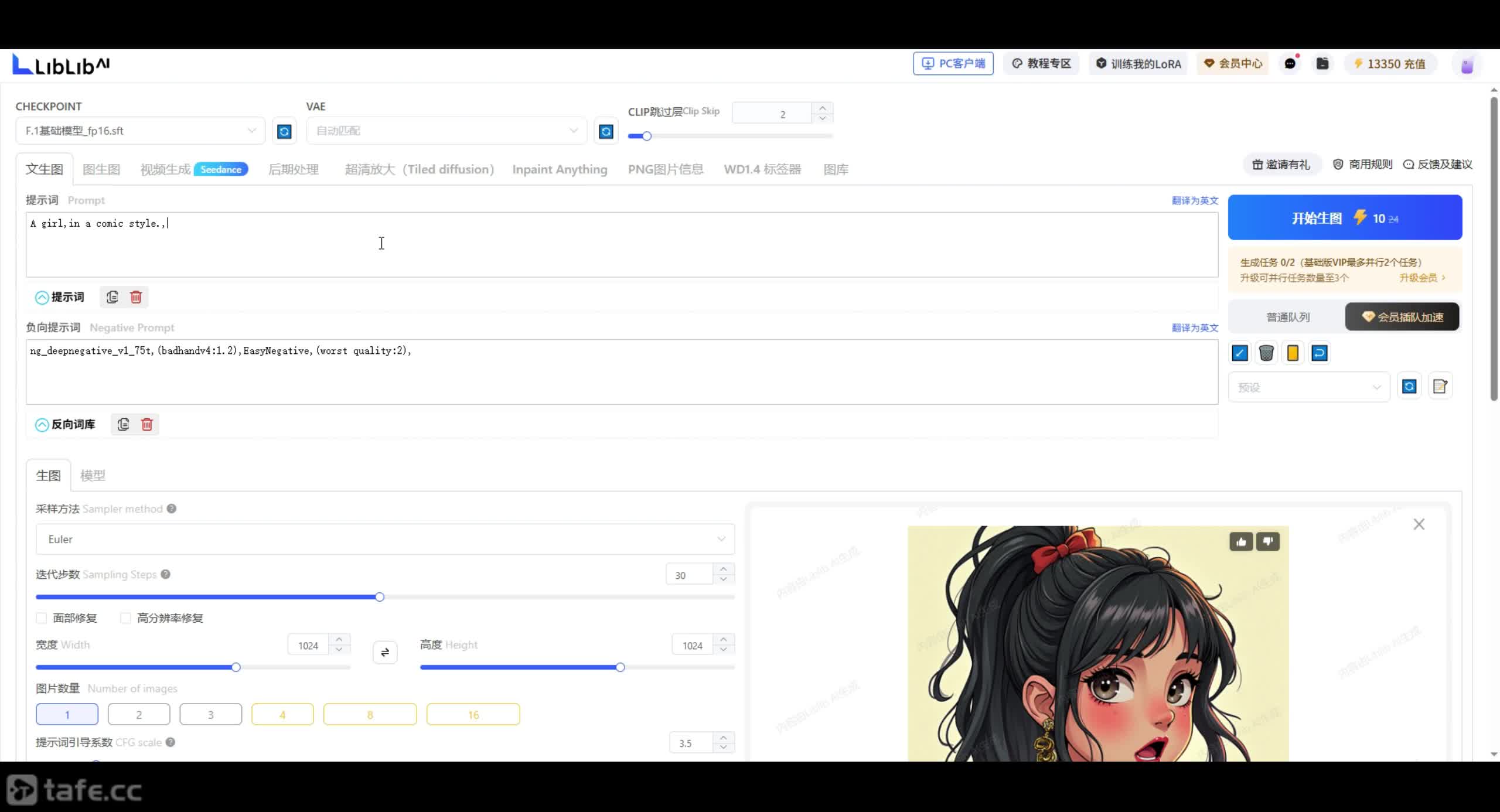Click the 开始生图 generate button
The height and width of the screenshot is (812, 1500).
pos(1345,218)
